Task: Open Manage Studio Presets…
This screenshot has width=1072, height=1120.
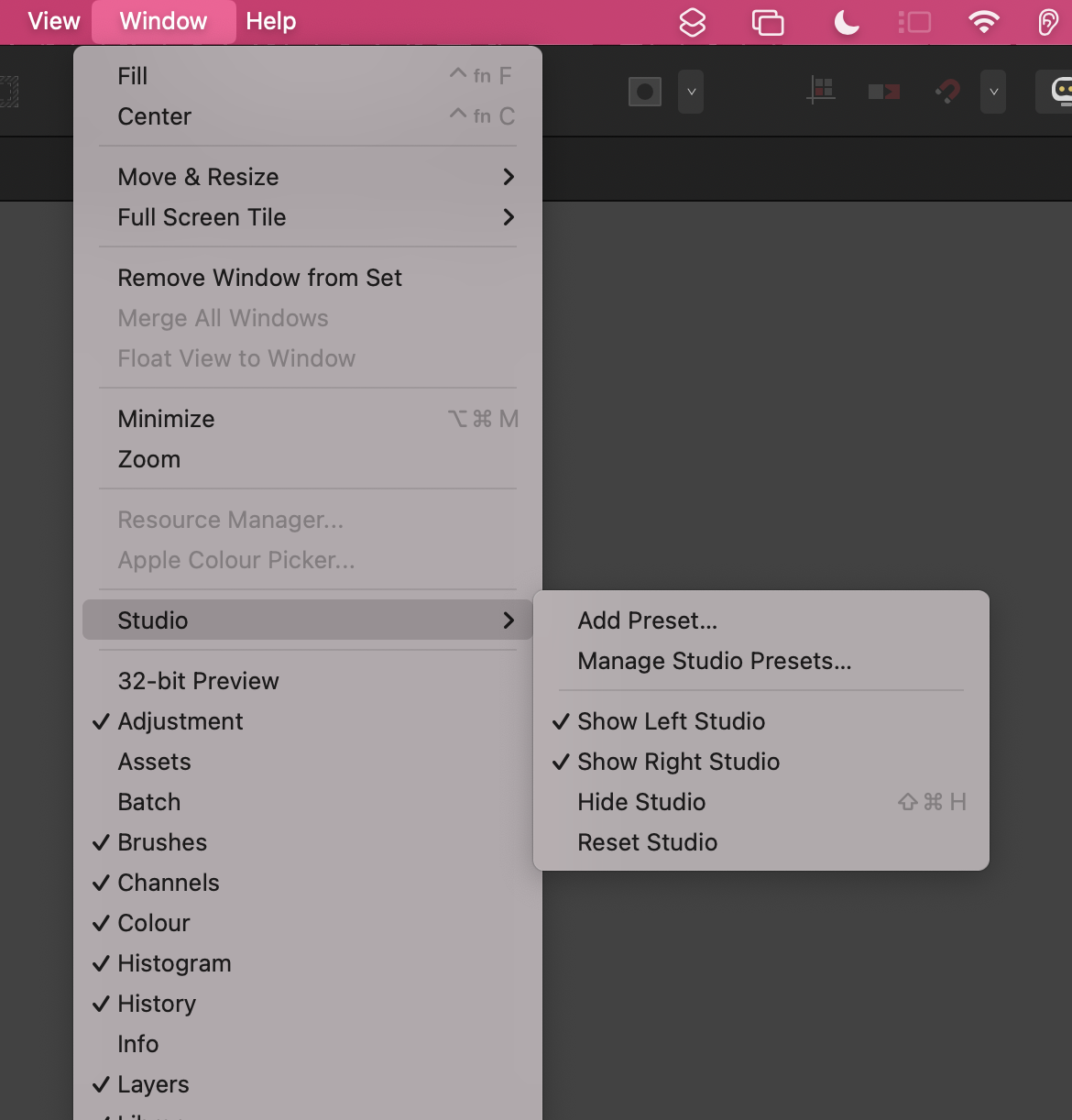Action: (x=714, y=661)
